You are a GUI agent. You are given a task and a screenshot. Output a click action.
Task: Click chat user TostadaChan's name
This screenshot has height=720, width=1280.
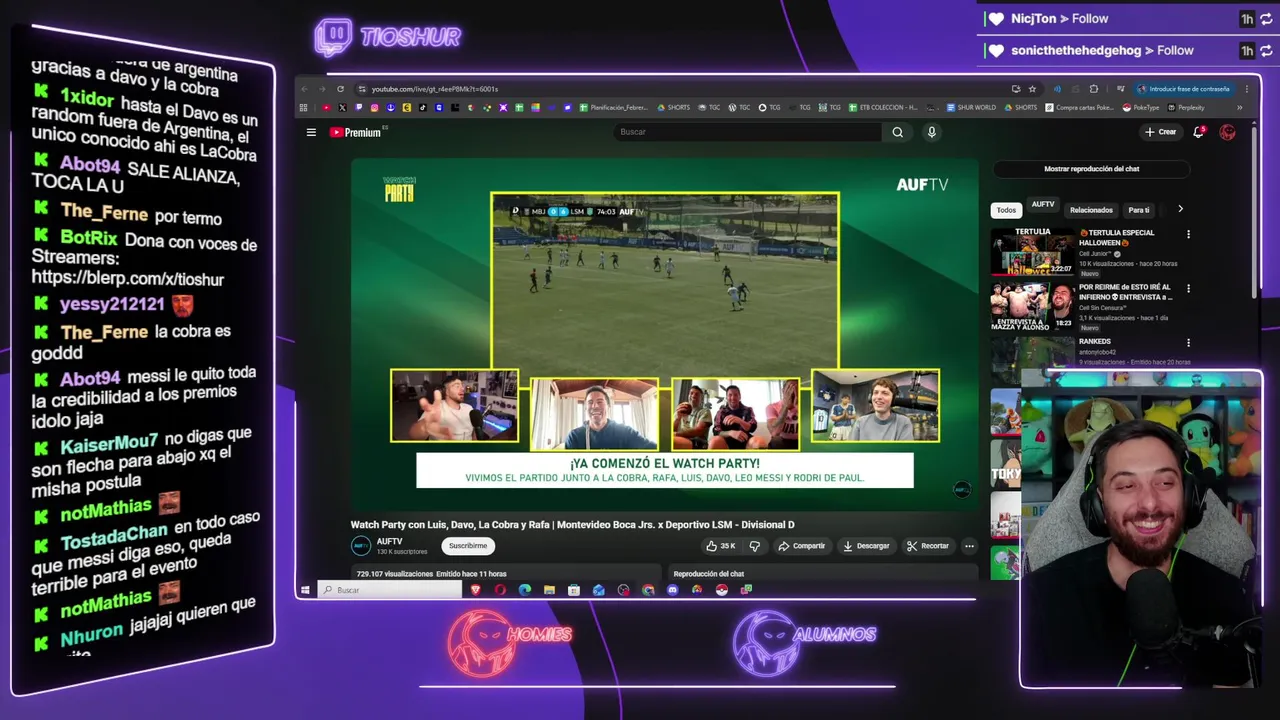coord(113,537)
